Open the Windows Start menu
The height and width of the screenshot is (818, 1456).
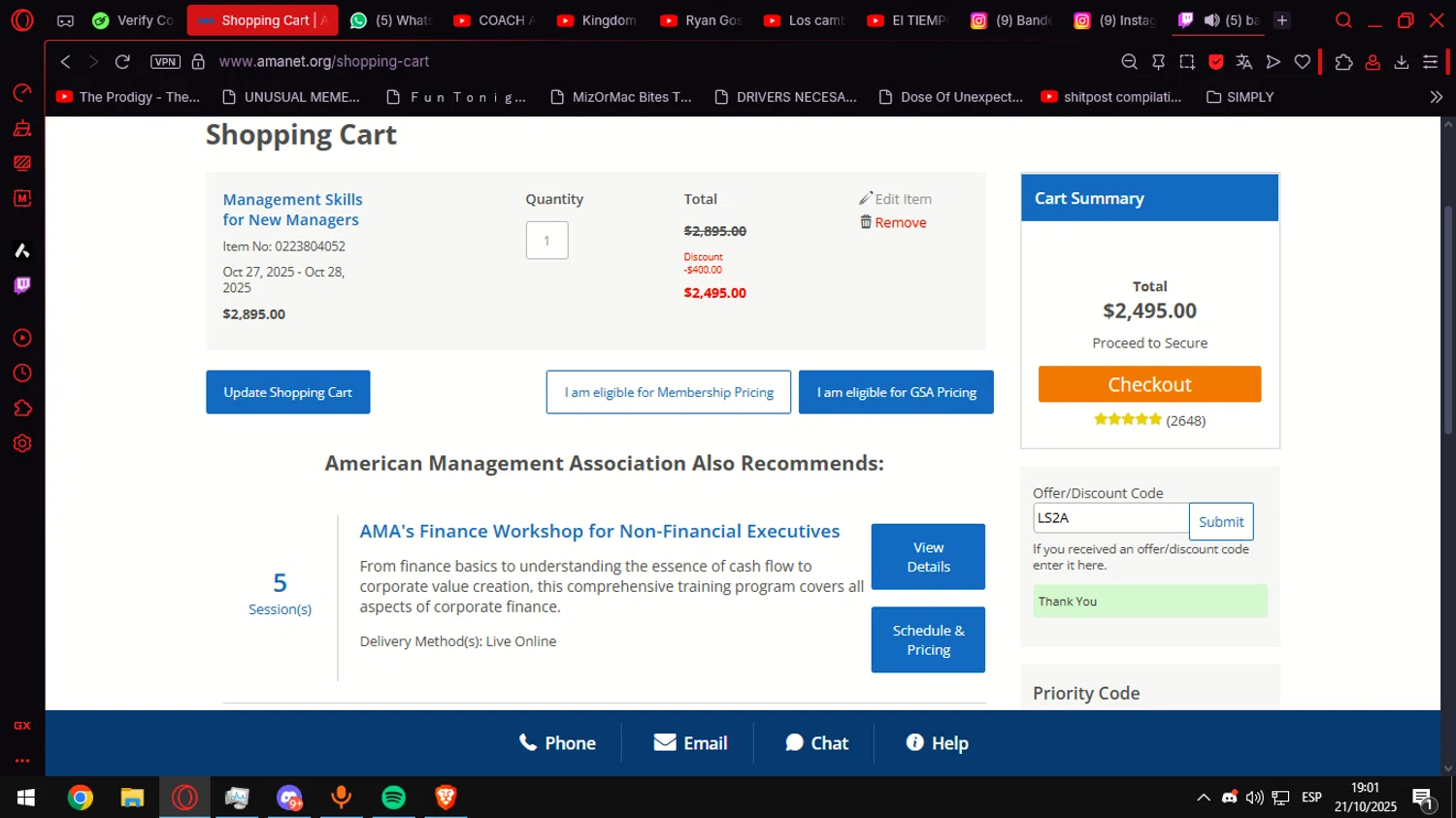point(26,798)
